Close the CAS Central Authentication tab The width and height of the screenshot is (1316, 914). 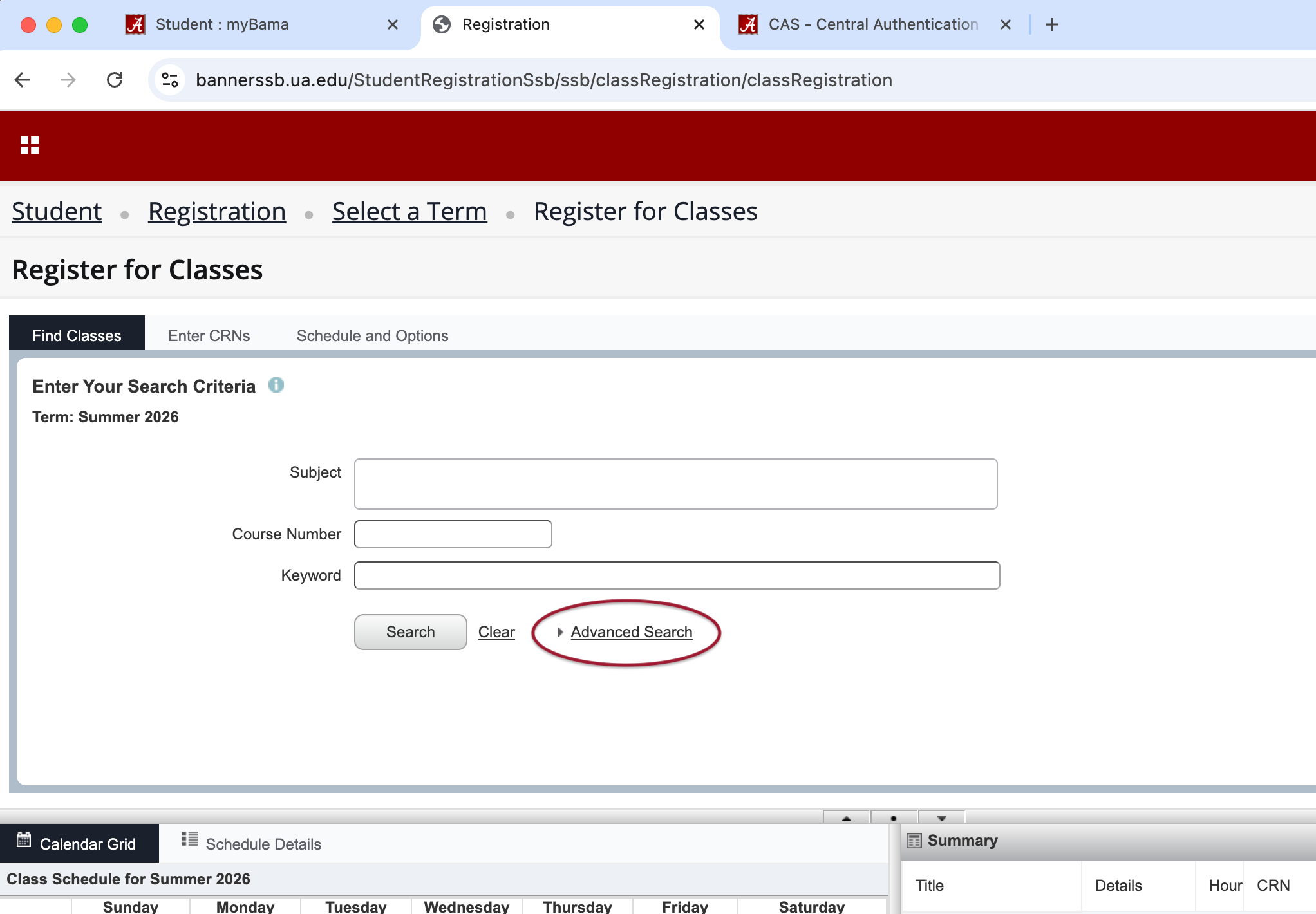1006,24
